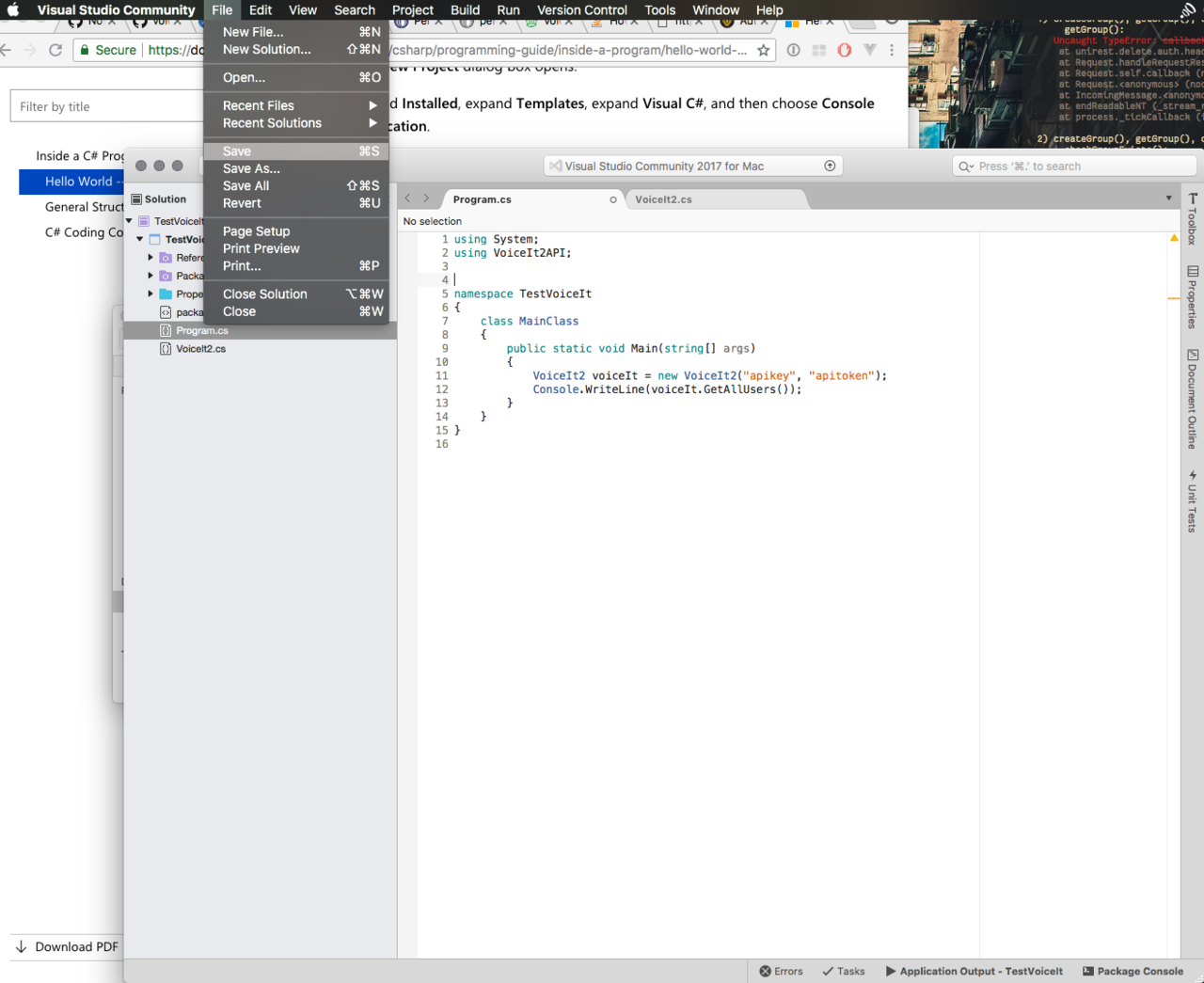The image size is (1204, 983).
Task: Open the Help menu
Action: [769, 9]
